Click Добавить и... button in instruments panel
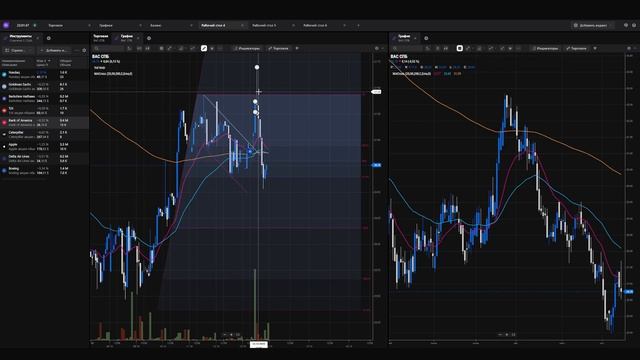The width and height of the screenshot is (640, 360). (55, 50)
